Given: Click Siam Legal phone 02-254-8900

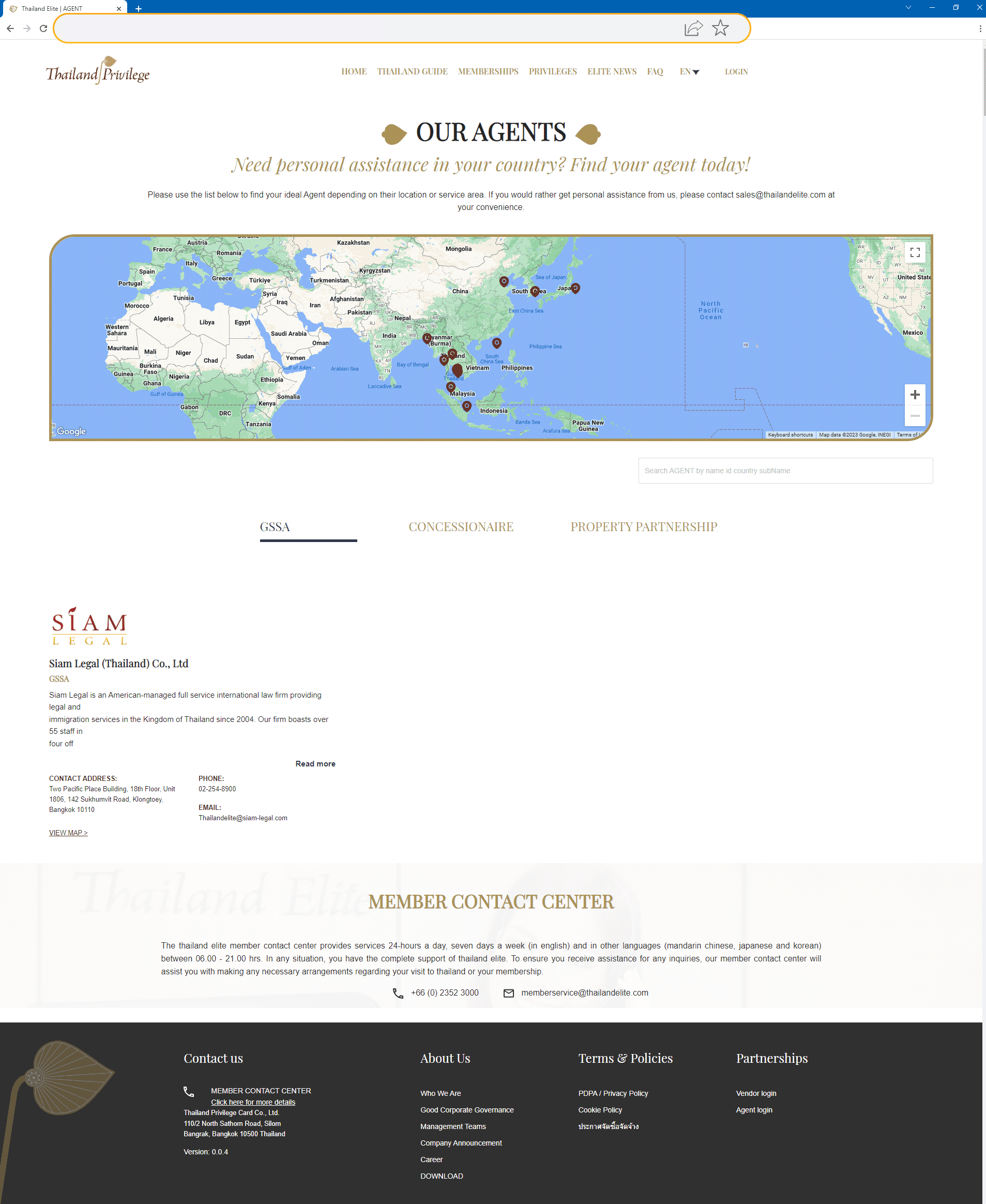Looking at the screenshot, I should point(217,789).
